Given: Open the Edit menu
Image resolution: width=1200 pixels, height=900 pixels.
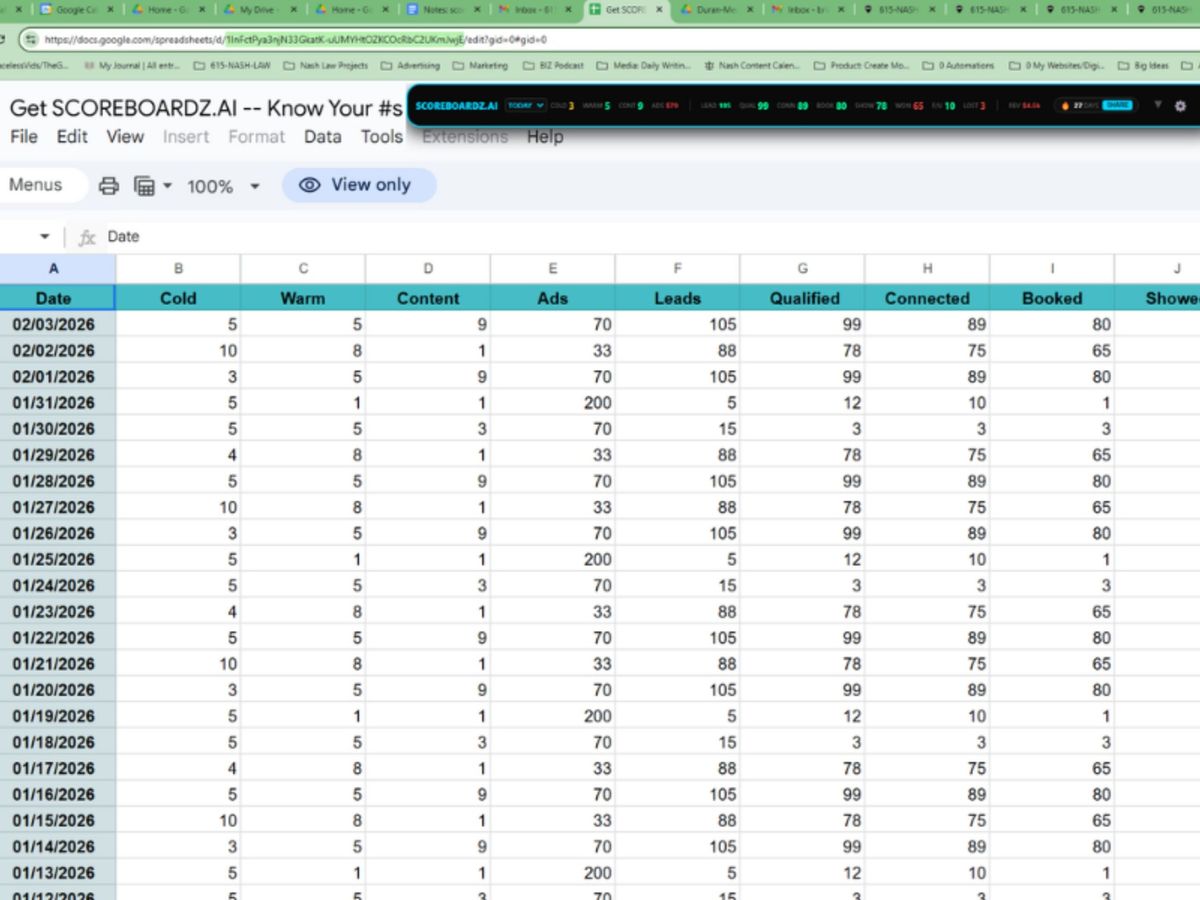Looking at the screenshot, I should [x=72, y=137].
